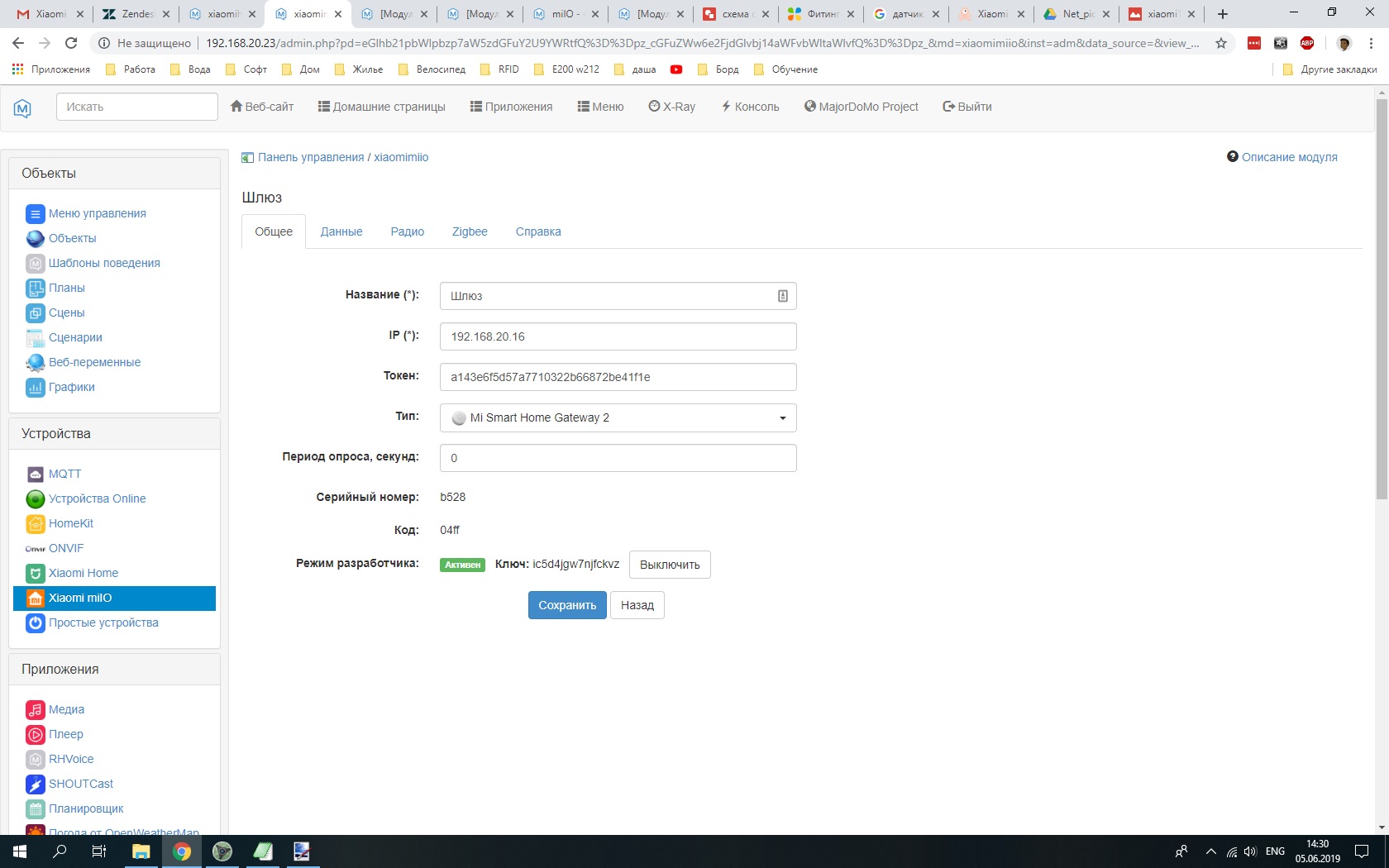Screen dimensions: 1389x868
Task: Reload the page in Chrome
Action: [71, 43]
